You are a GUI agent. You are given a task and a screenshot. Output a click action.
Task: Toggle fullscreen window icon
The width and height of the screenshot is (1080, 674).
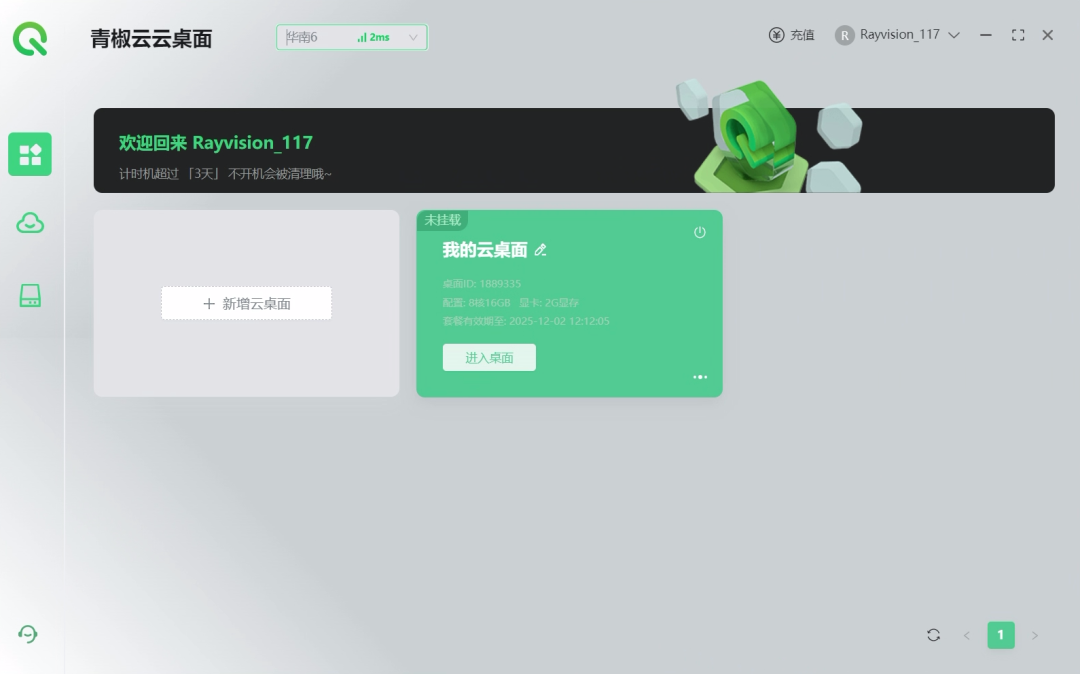(1018, 35)
